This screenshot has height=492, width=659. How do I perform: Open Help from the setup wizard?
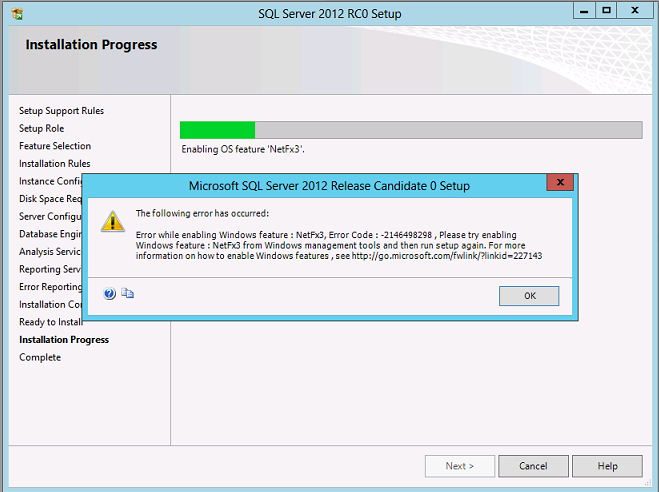click(x=607, y=466)
